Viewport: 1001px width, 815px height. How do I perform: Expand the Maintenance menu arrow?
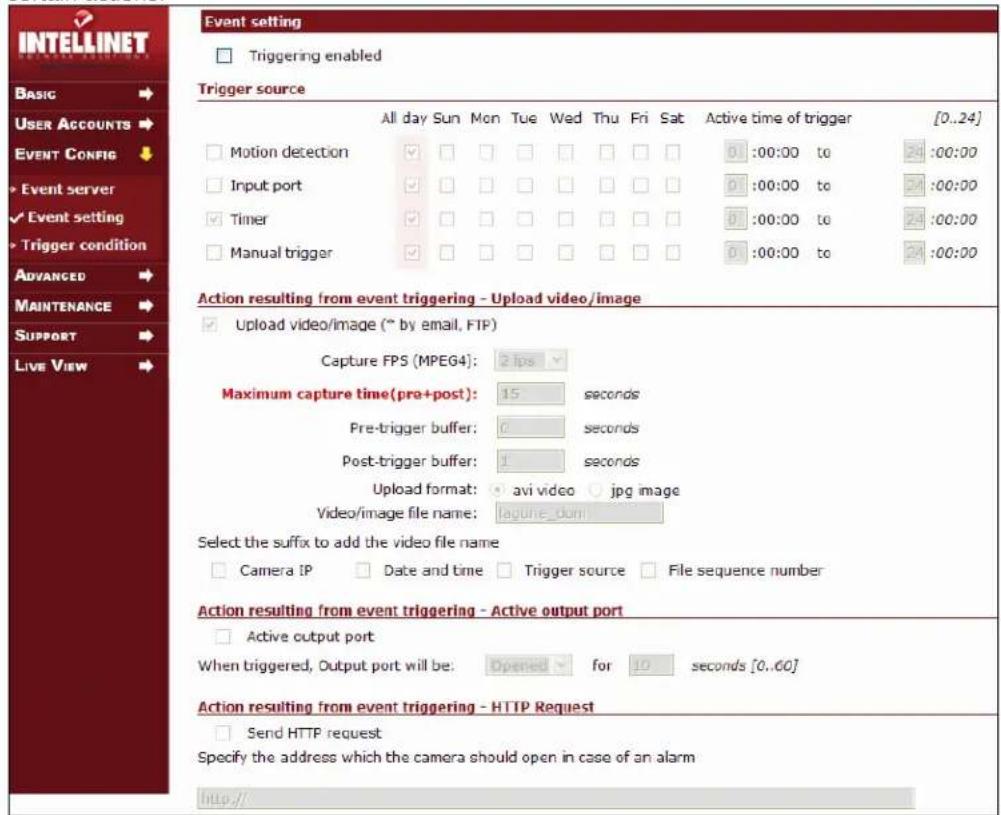point(146,306)
